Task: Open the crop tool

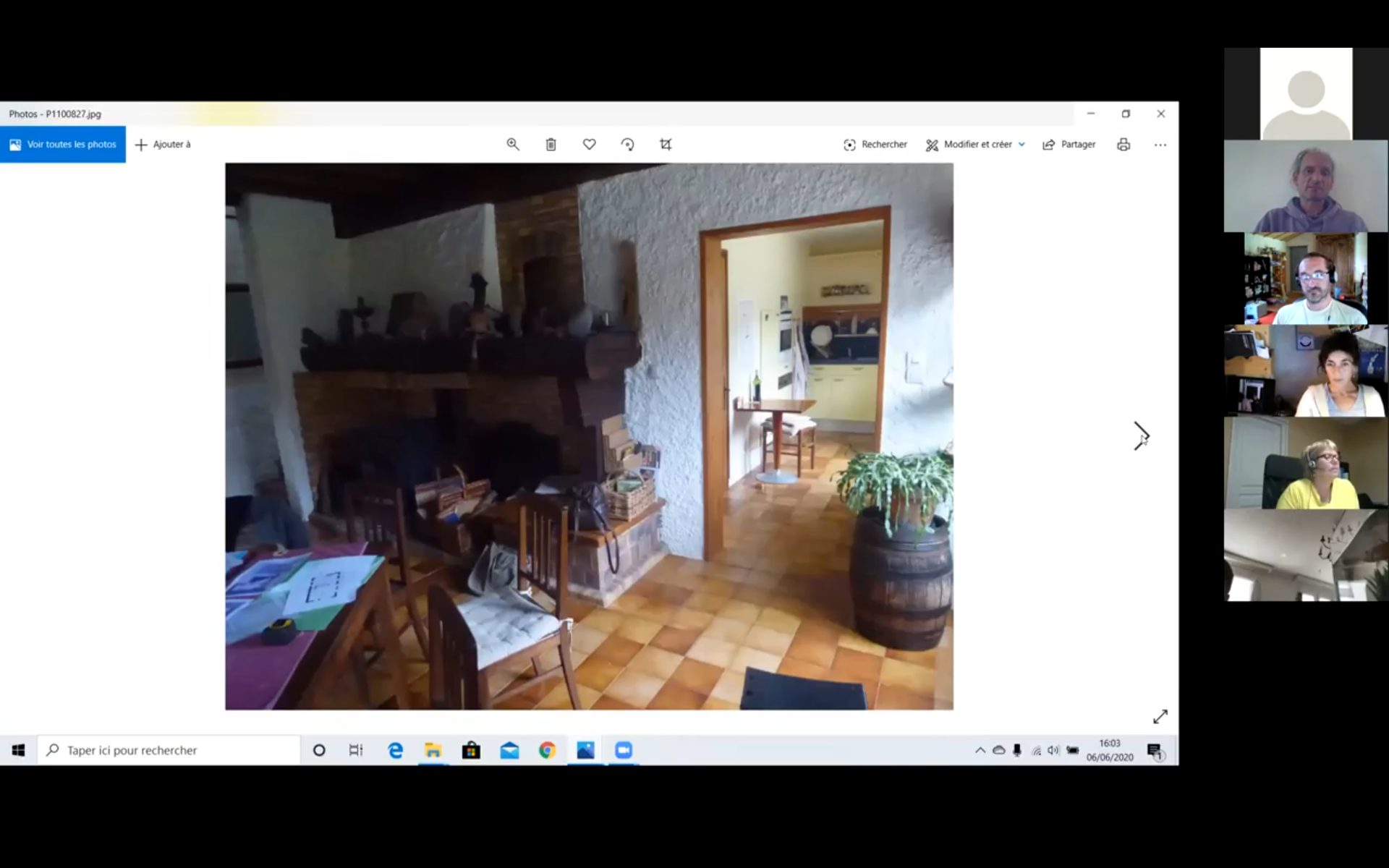Action: point(666,145)
